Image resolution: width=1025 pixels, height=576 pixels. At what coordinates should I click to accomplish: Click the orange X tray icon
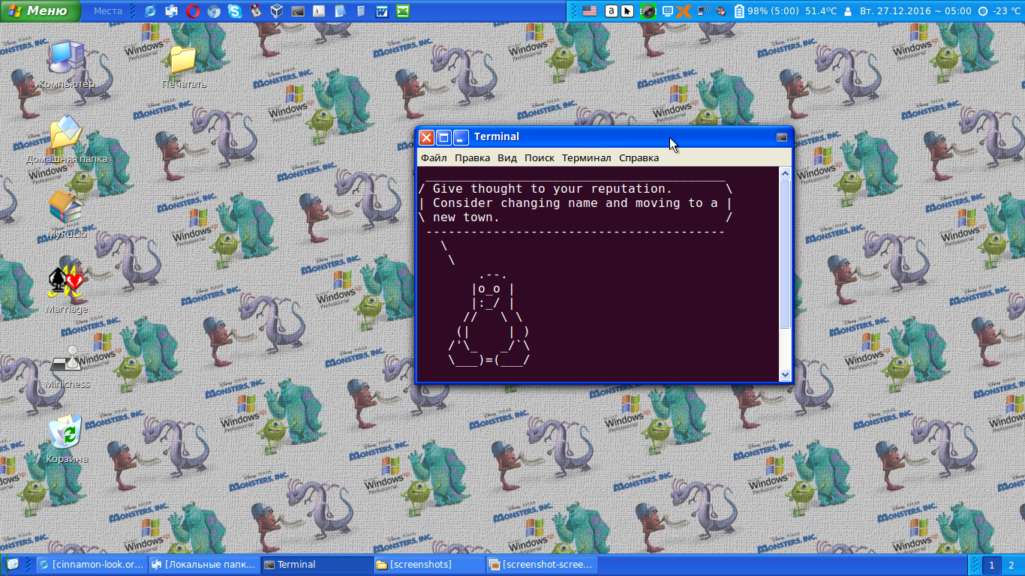pyautogui.click(x=684, y=11)
